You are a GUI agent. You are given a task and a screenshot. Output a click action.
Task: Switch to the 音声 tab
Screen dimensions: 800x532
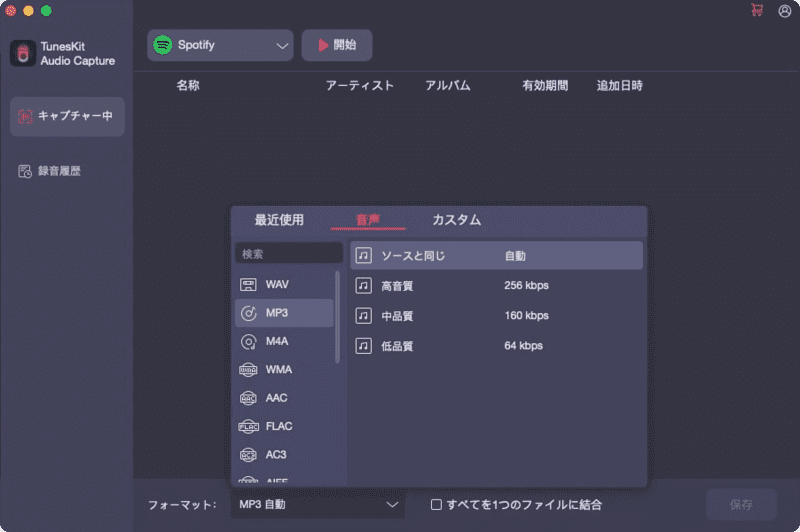coord(368,220)
